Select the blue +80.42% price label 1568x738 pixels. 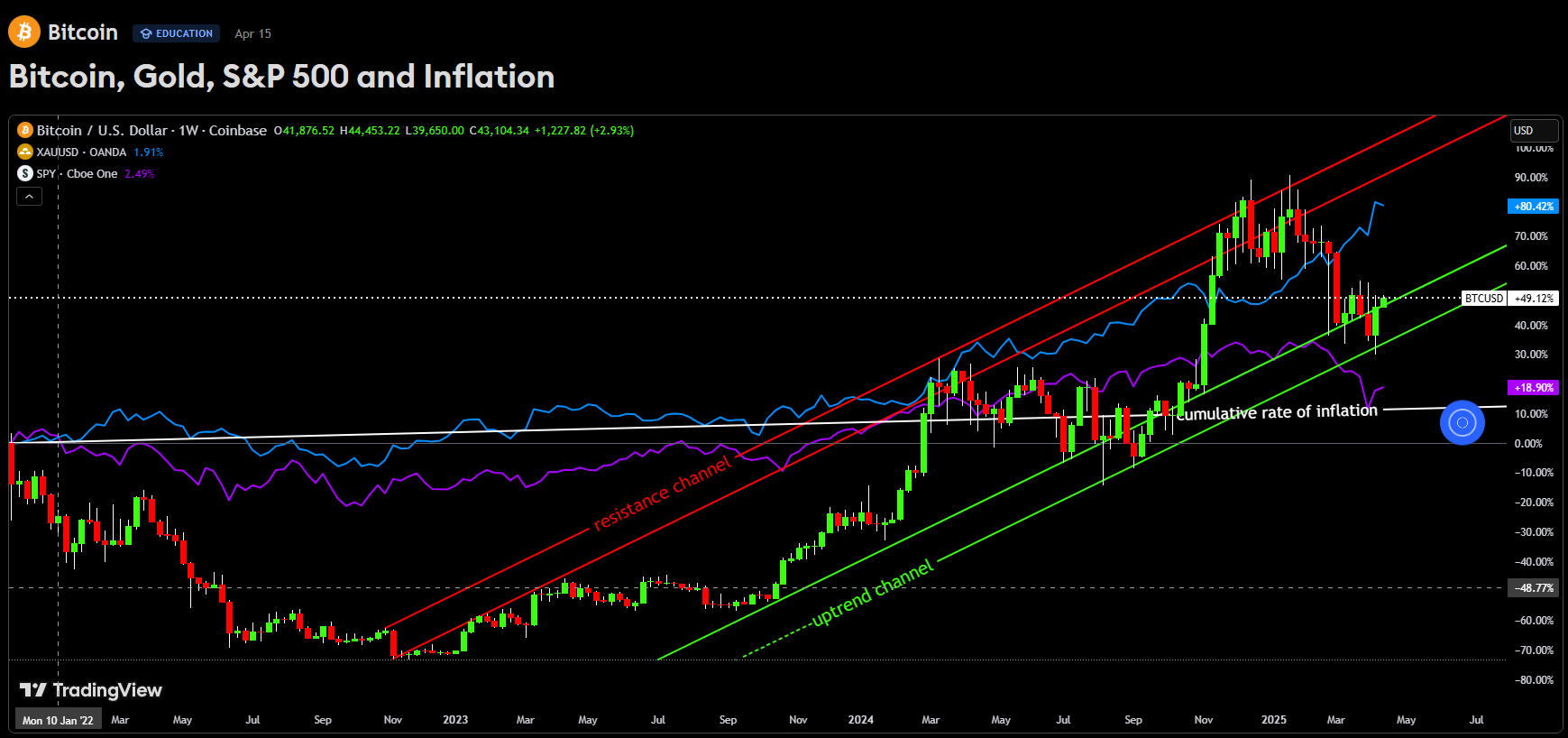point(1533,207)
